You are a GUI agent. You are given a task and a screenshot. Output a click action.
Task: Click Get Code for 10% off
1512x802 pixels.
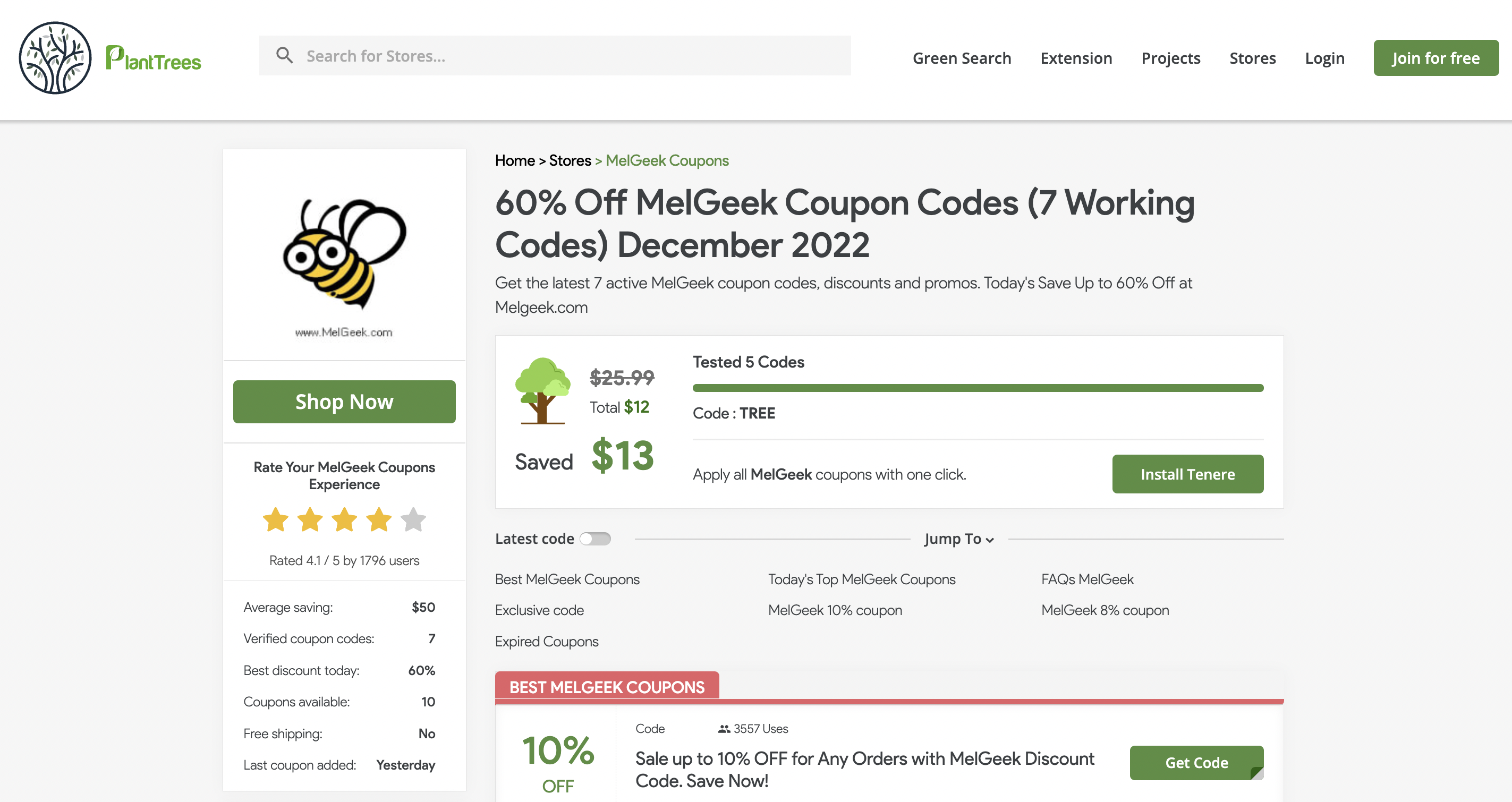click(1196, 762)
